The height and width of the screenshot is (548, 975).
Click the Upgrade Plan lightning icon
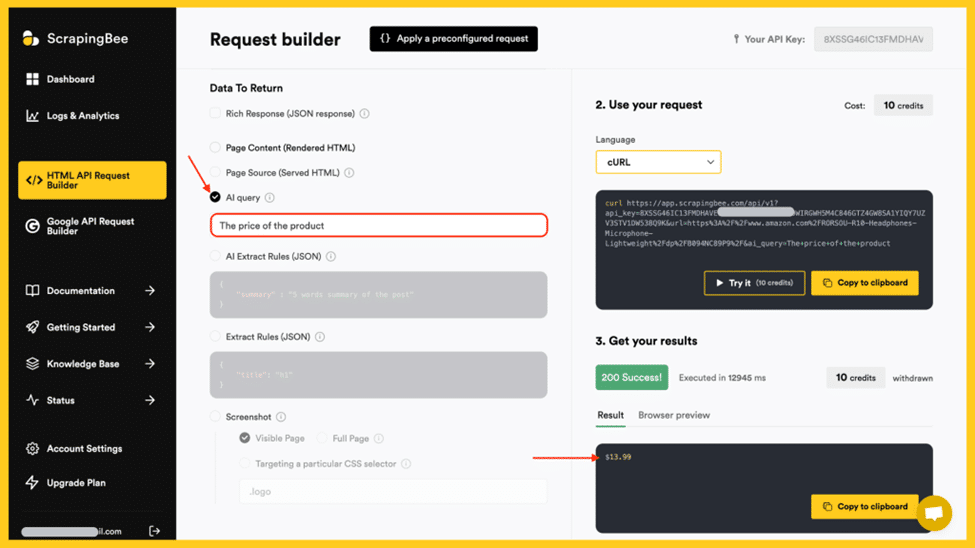pos(32,483)
